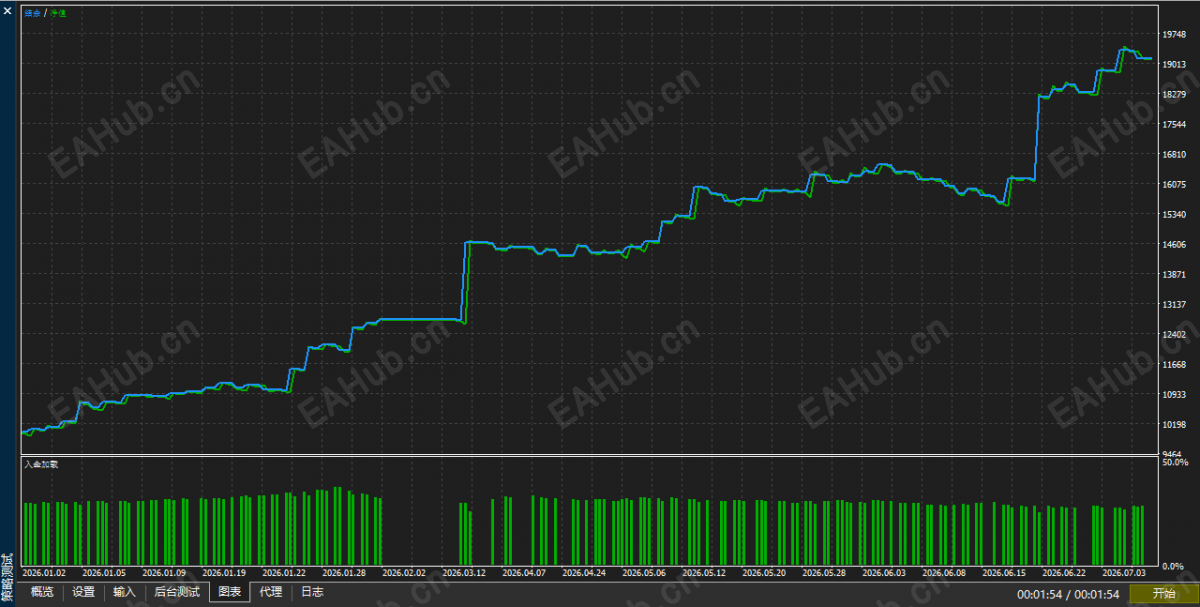Viewport: 1200px width, 607px height.
Task: Click the 2026.06.22 date label
Action: click(x=1064, y=573)
